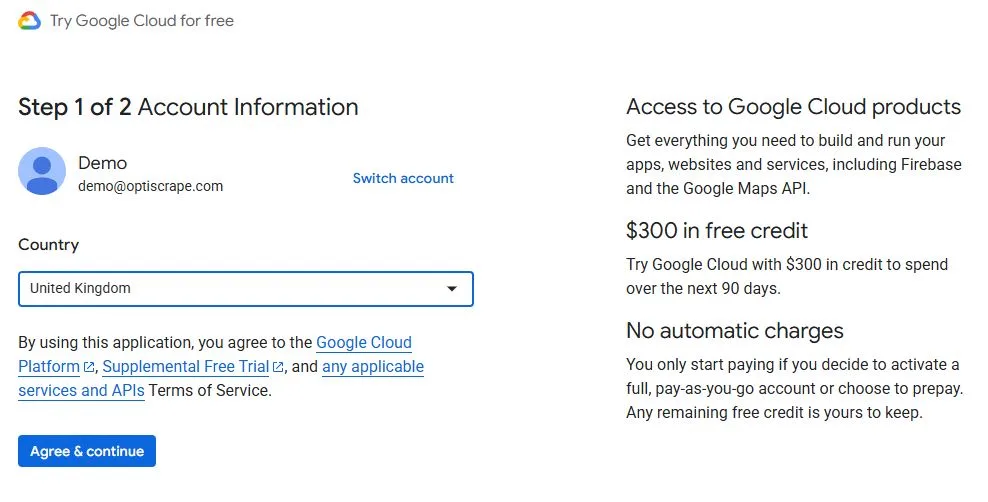Open the Google Cloud Platform terms link

tap(363, 343)
